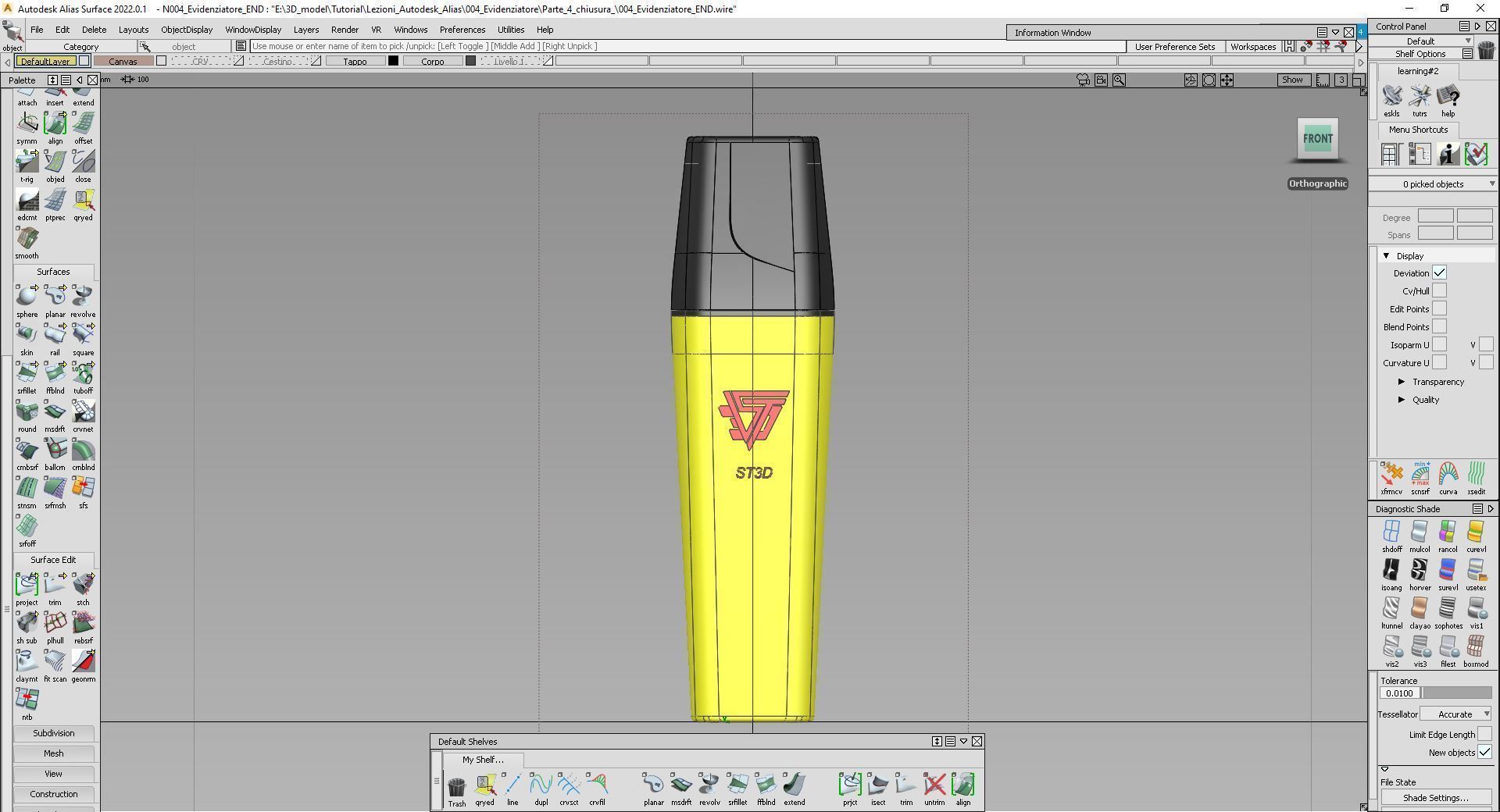The image size is (1500, 812).
Task: Open Shade Settings
Action: click(x=1435, y=798)
